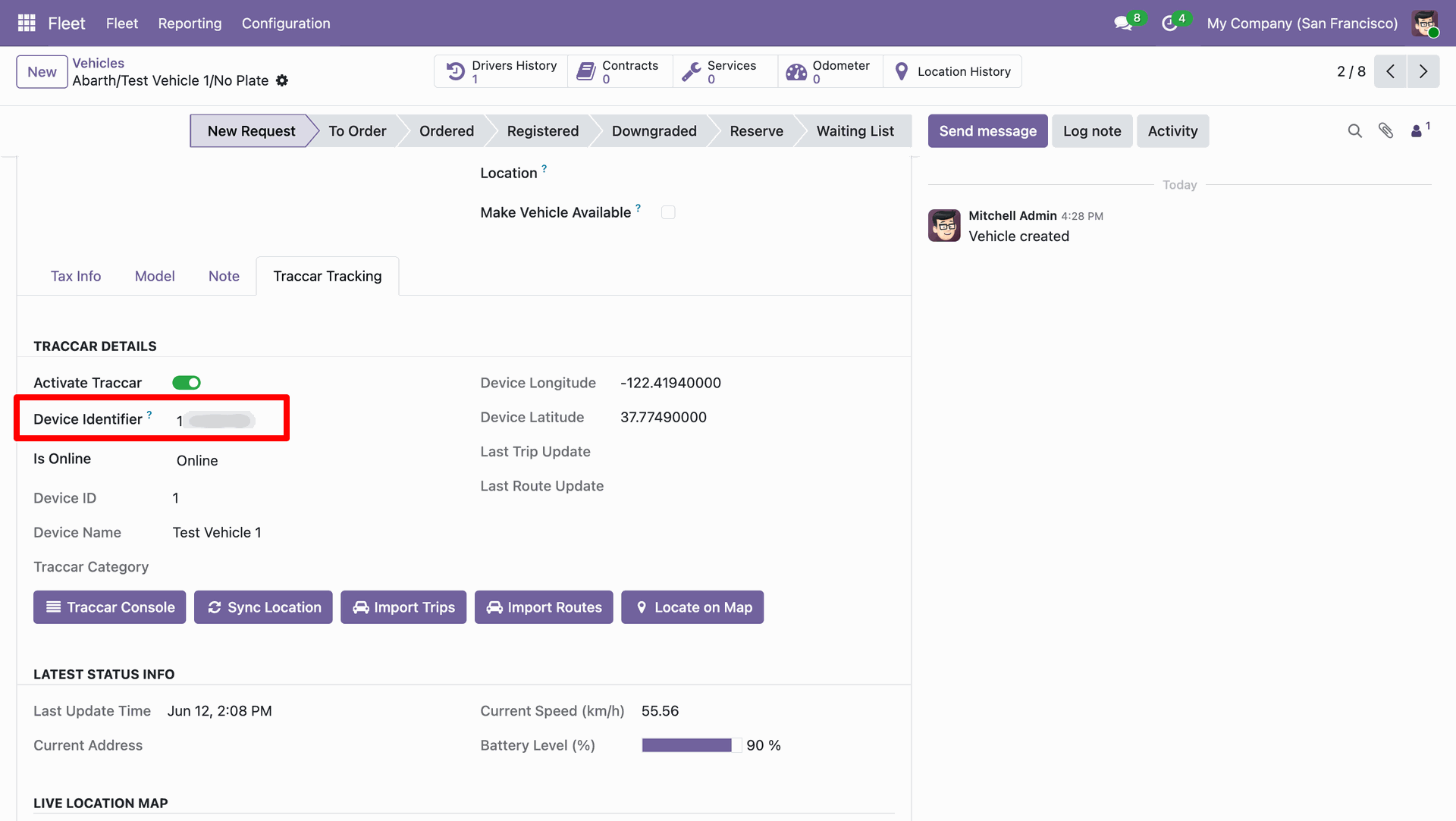Open Contracts smart button
This screenshot has height=821, width=1456.
coord(620,71)
